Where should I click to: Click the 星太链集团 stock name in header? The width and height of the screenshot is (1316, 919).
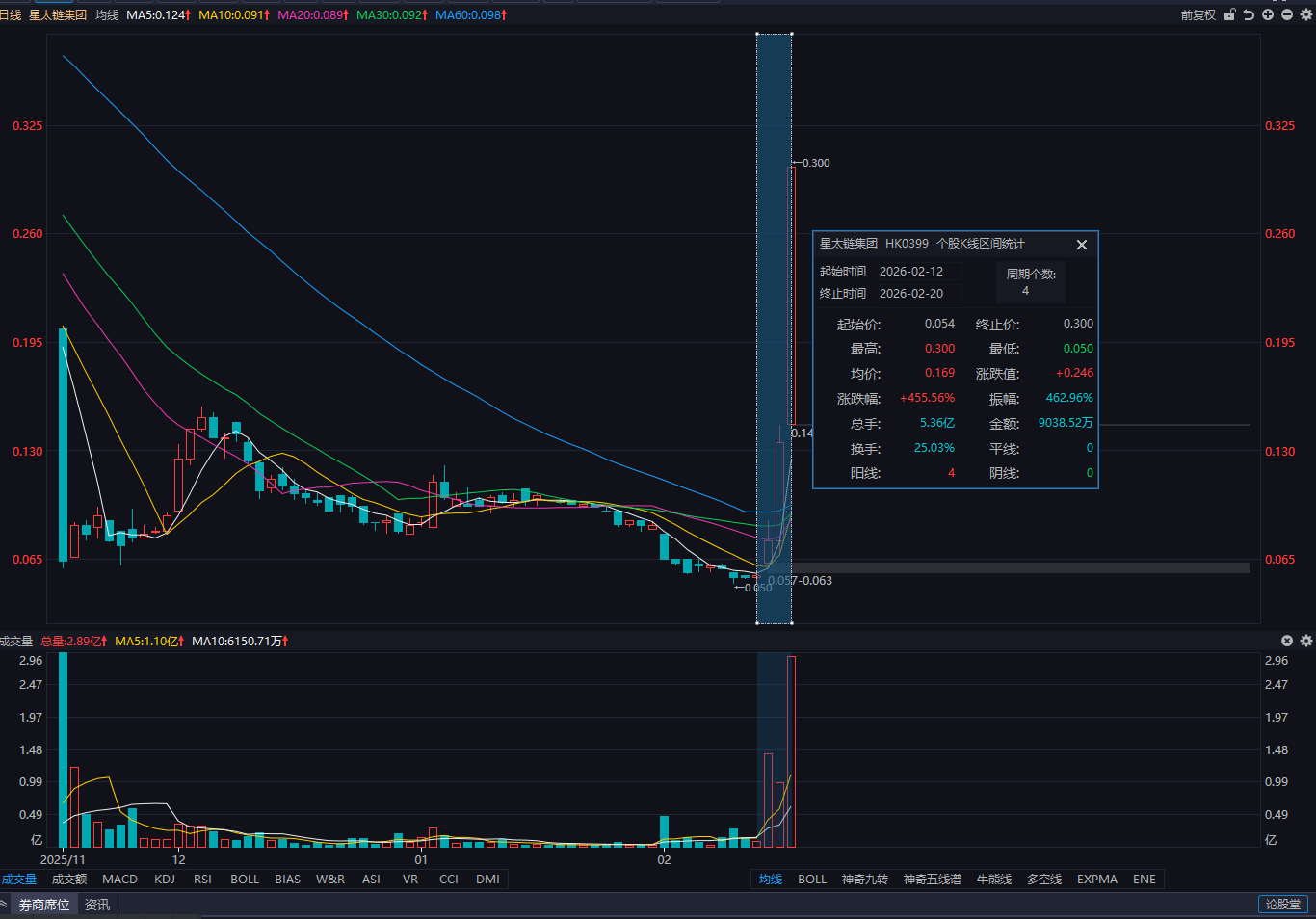click(58, 15)
